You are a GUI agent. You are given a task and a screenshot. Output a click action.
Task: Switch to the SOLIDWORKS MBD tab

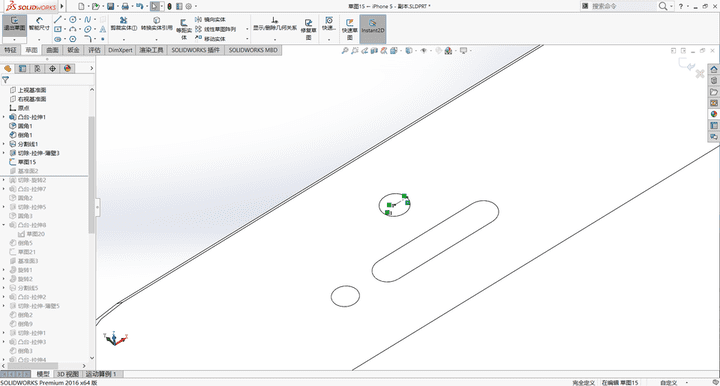[x=253, y=50]
